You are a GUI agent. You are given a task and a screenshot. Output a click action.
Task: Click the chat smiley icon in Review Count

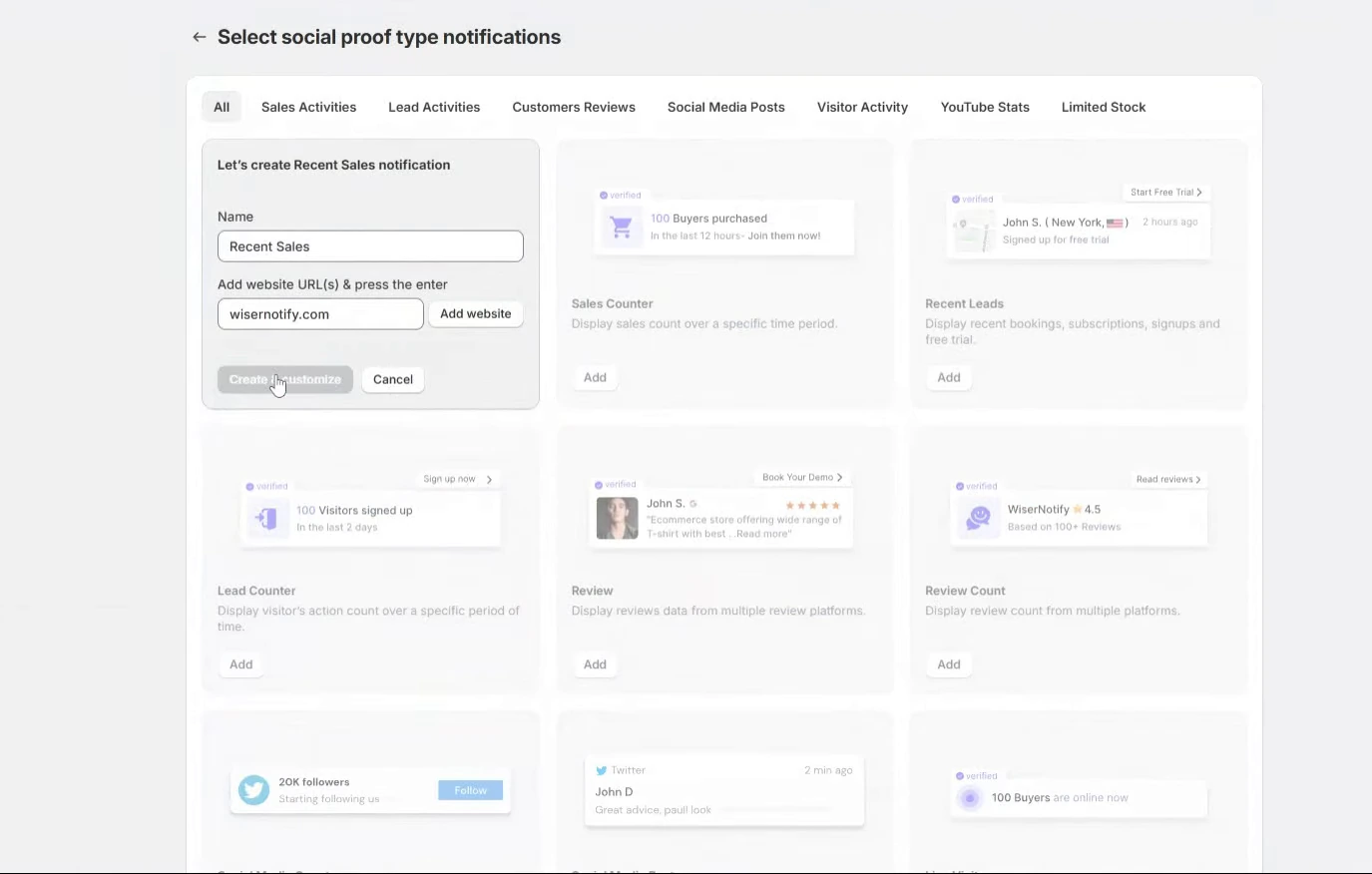pos(978,518)
